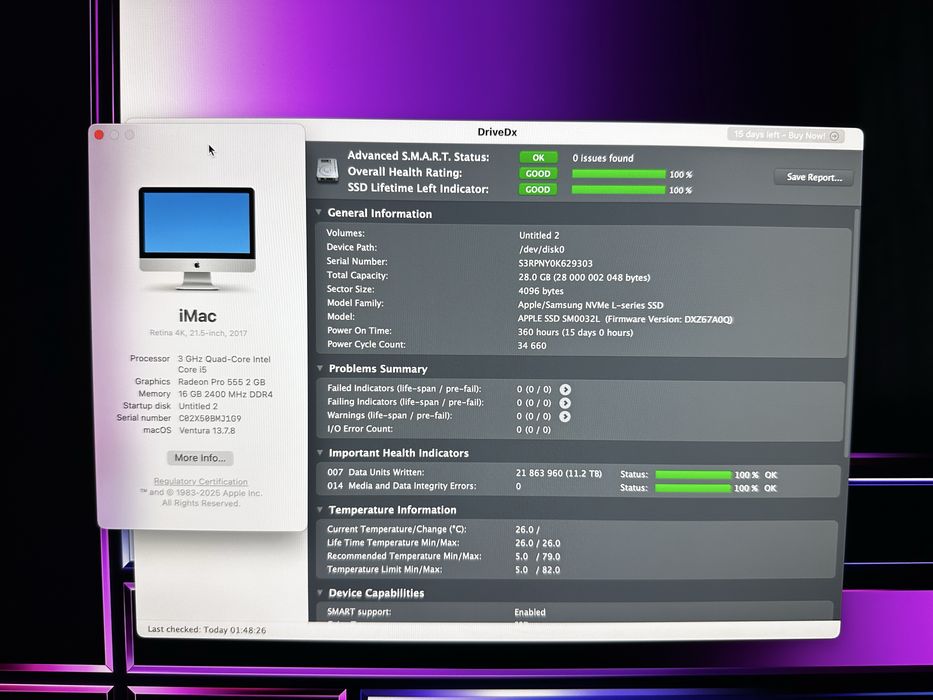
Task: Click the Last checked Today 01:48:26 status
Action: coord(206,630)
